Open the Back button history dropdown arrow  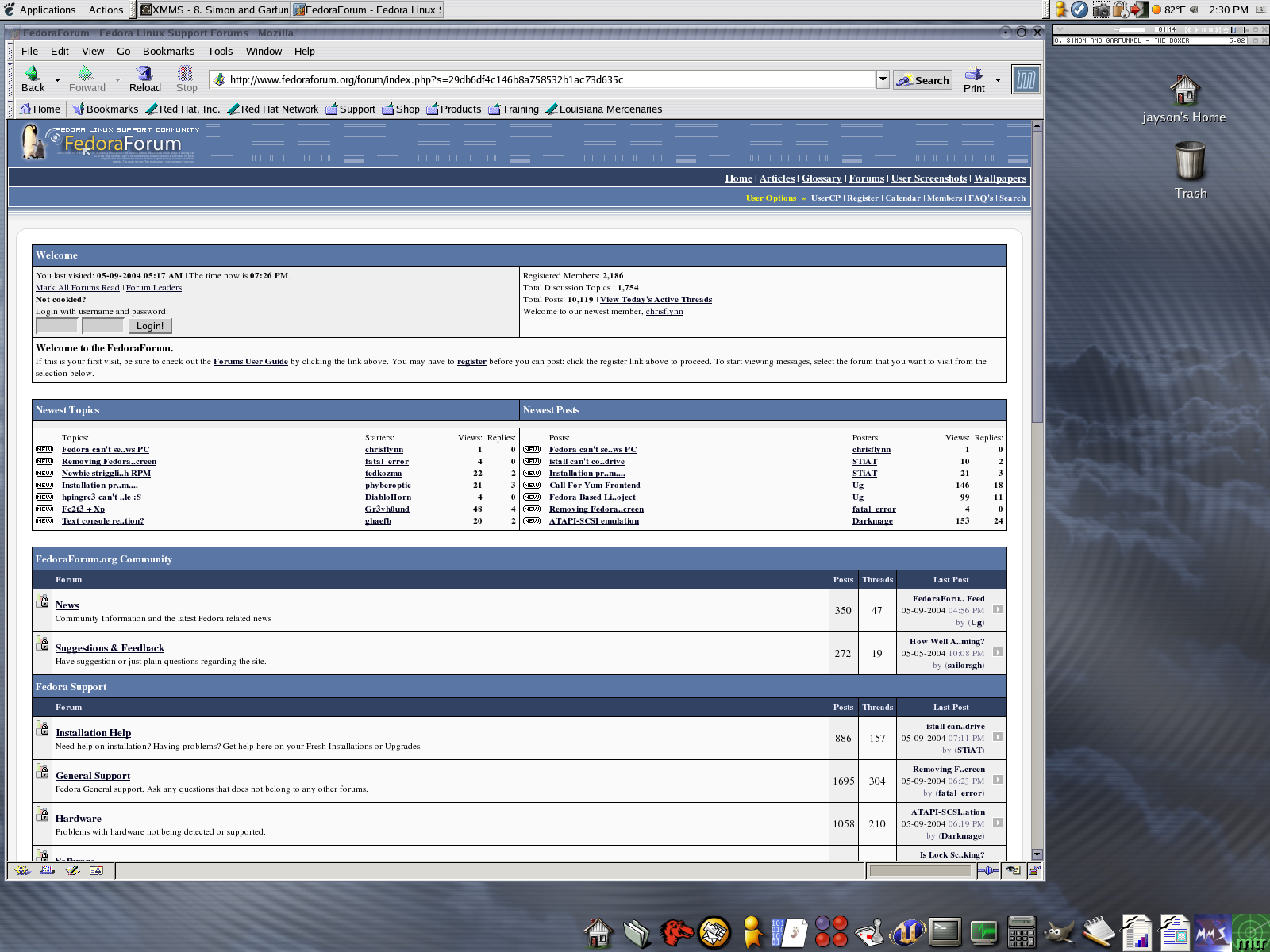point(57,79)
